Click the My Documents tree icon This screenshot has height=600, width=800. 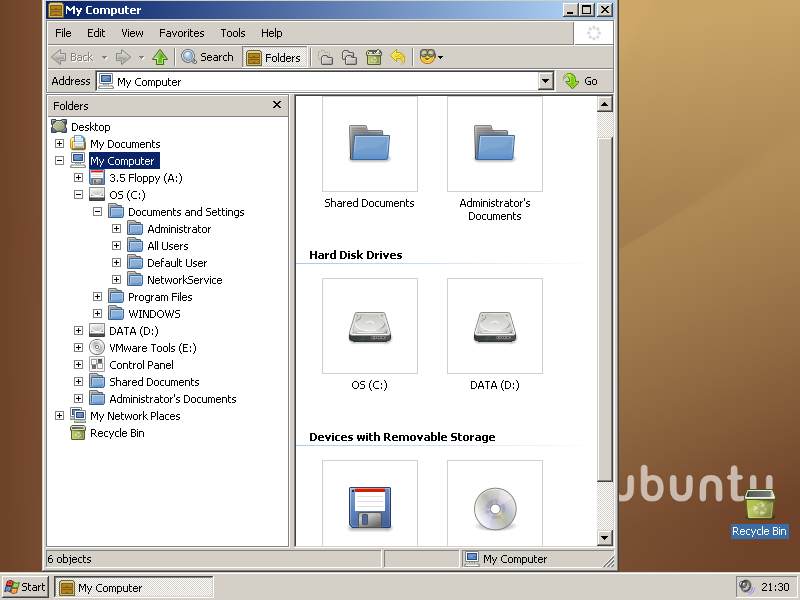[78, 143]
